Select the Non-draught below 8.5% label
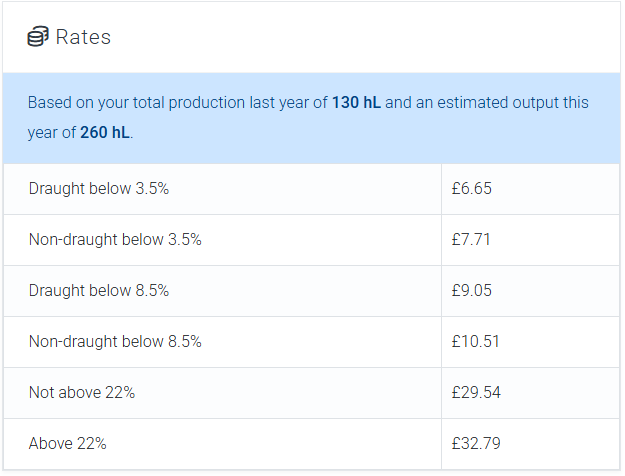 115,342
